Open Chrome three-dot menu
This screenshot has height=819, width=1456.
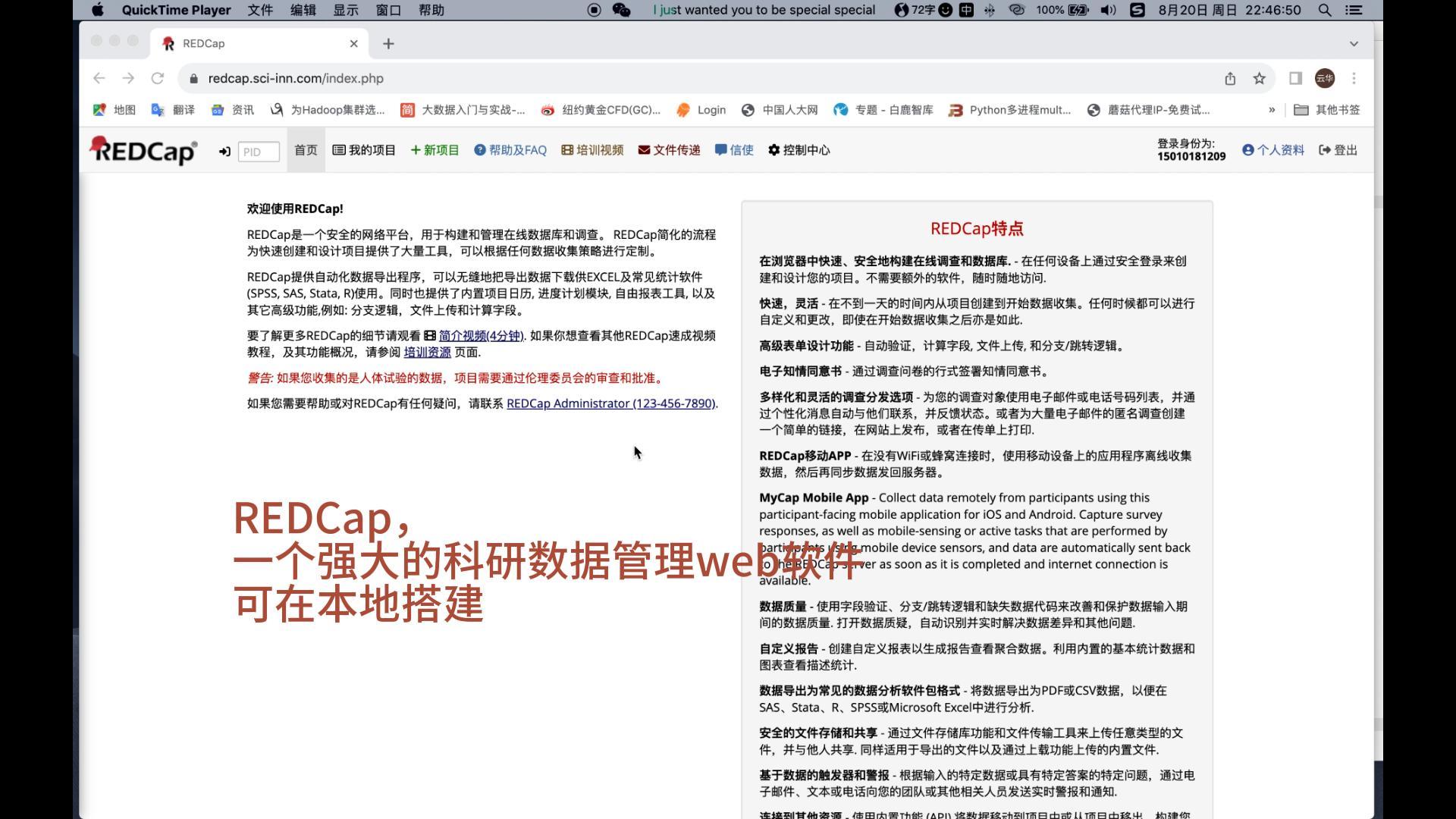point(1354,78)
